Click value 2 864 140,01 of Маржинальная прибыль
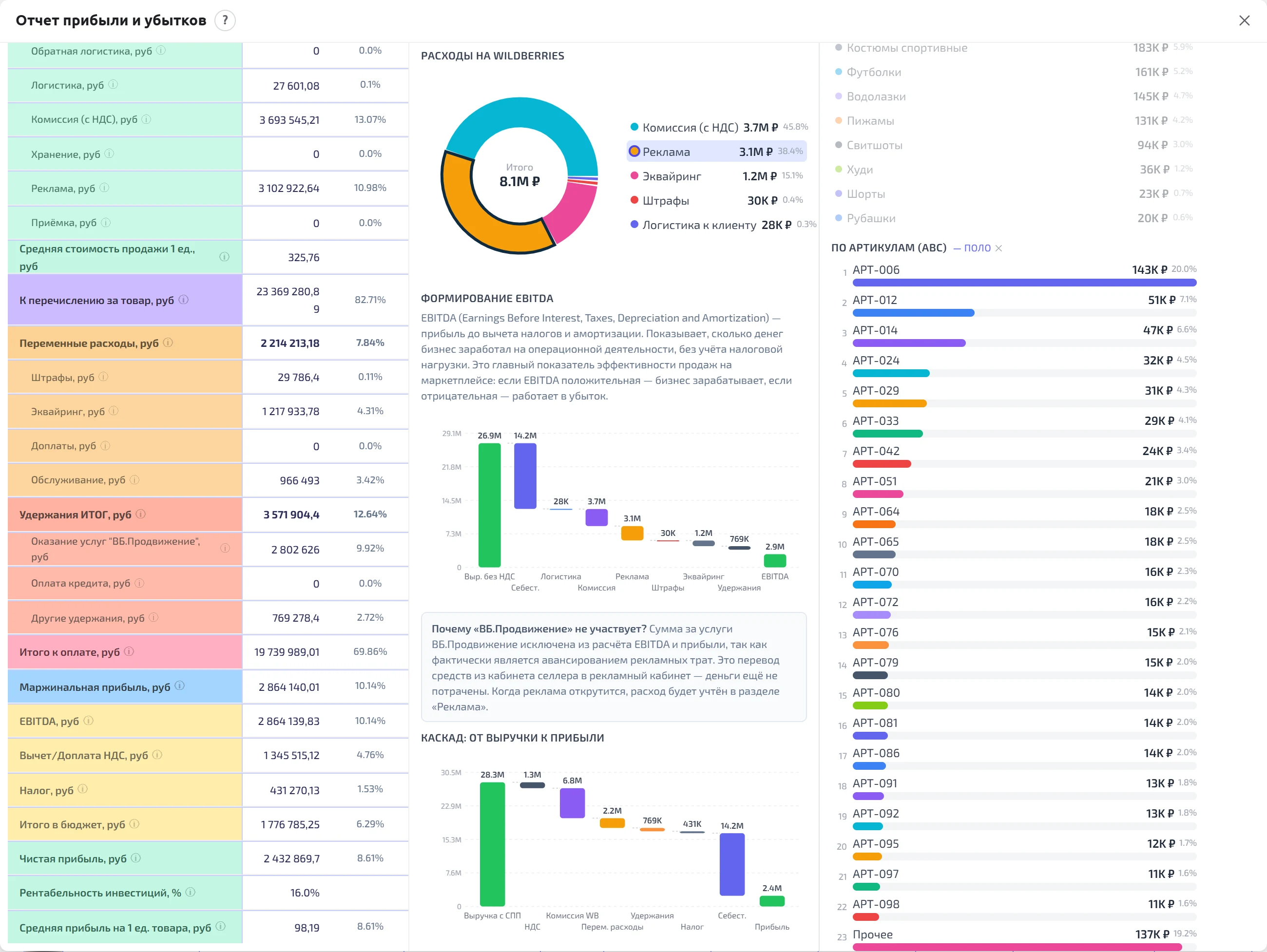Image resolution: width=1267 pixels, height=952 pixels. (288, 687)
